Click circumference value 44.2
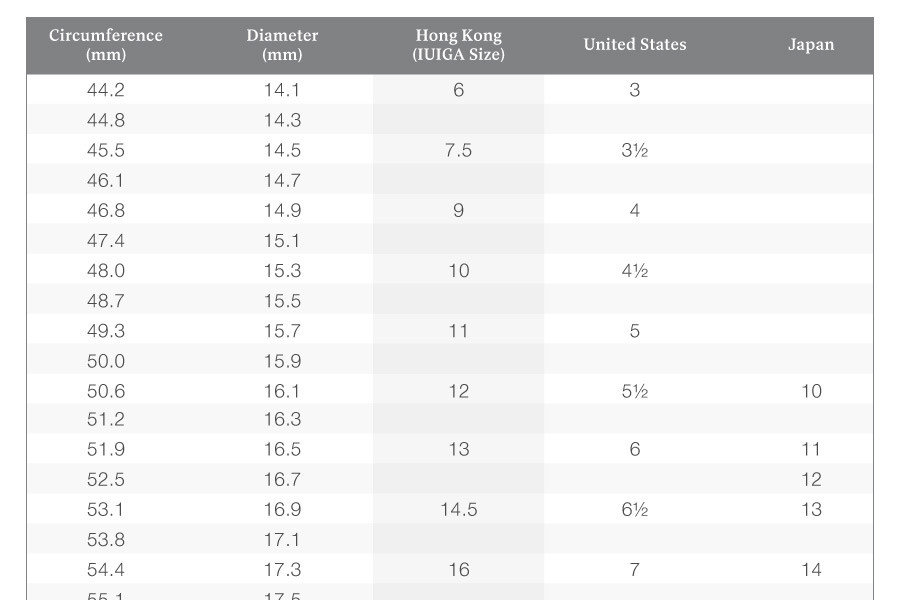This screenshot has height=600, width=900. coord(106,90)
